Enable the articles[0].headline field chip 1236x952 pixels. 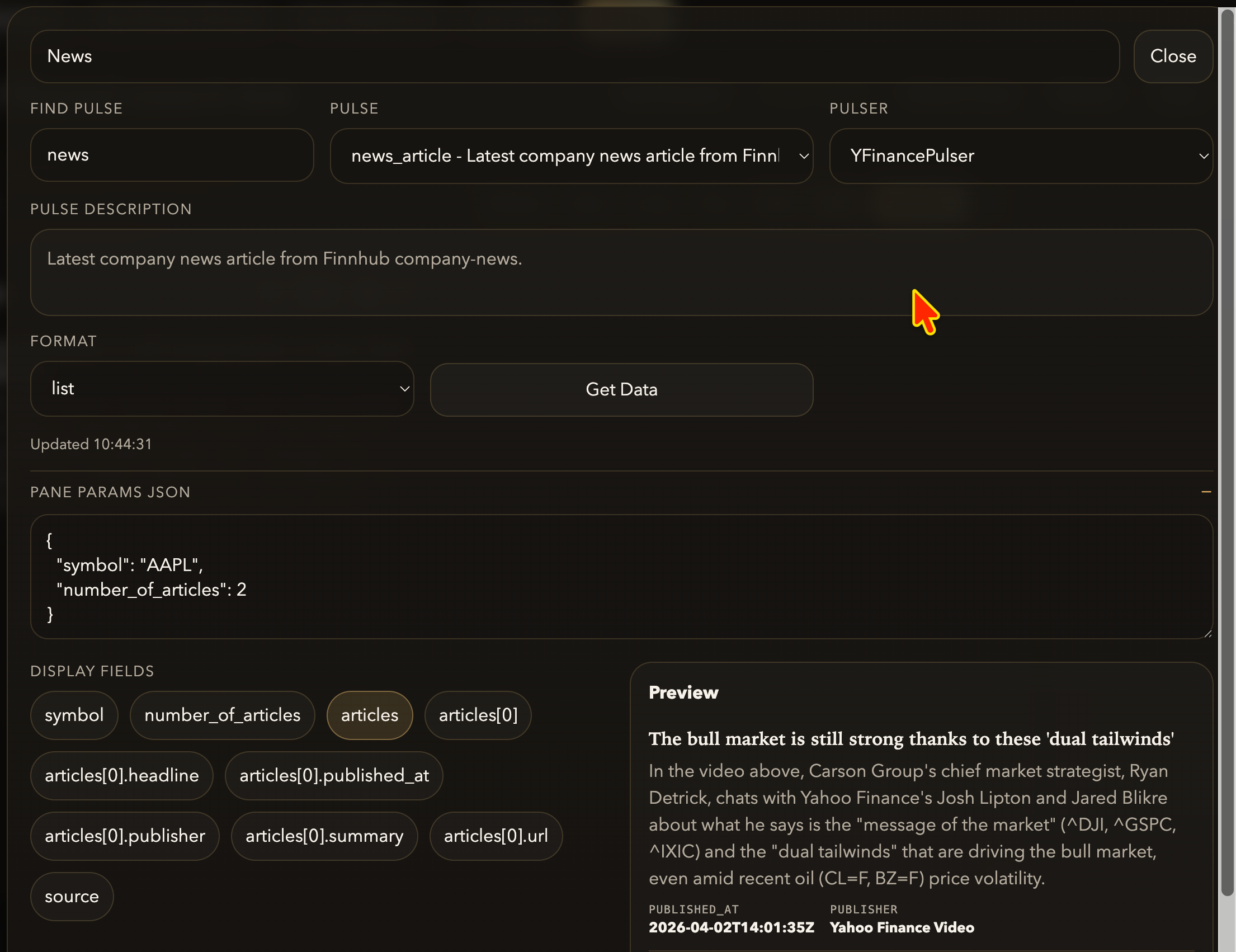pos(122,775)
